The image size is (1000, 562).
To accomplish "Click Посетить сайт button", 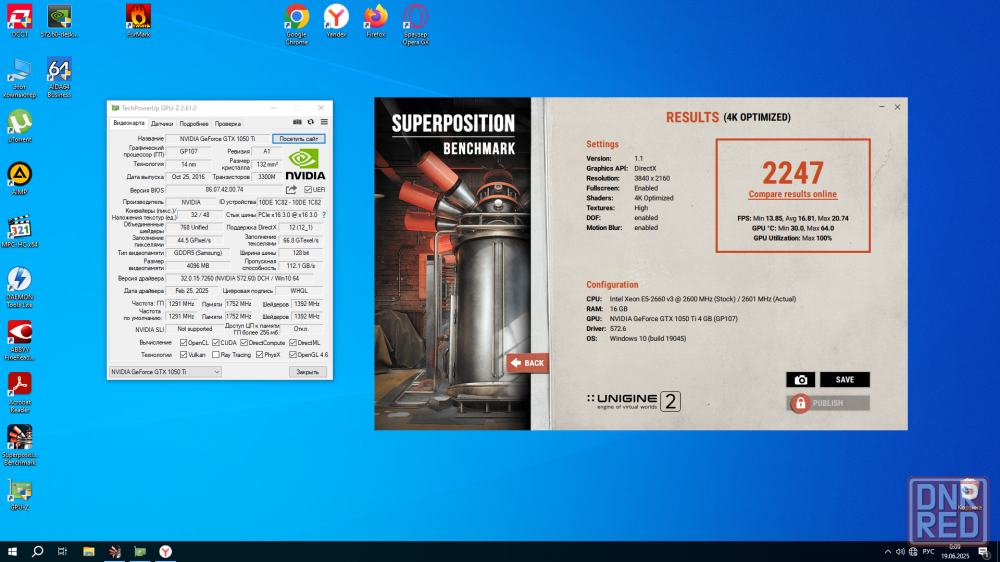I will (298, 138).
